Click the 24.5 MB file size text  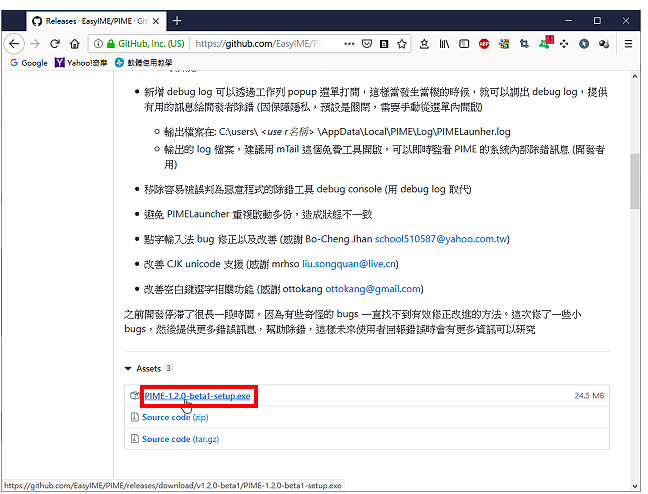pos(589,396)
